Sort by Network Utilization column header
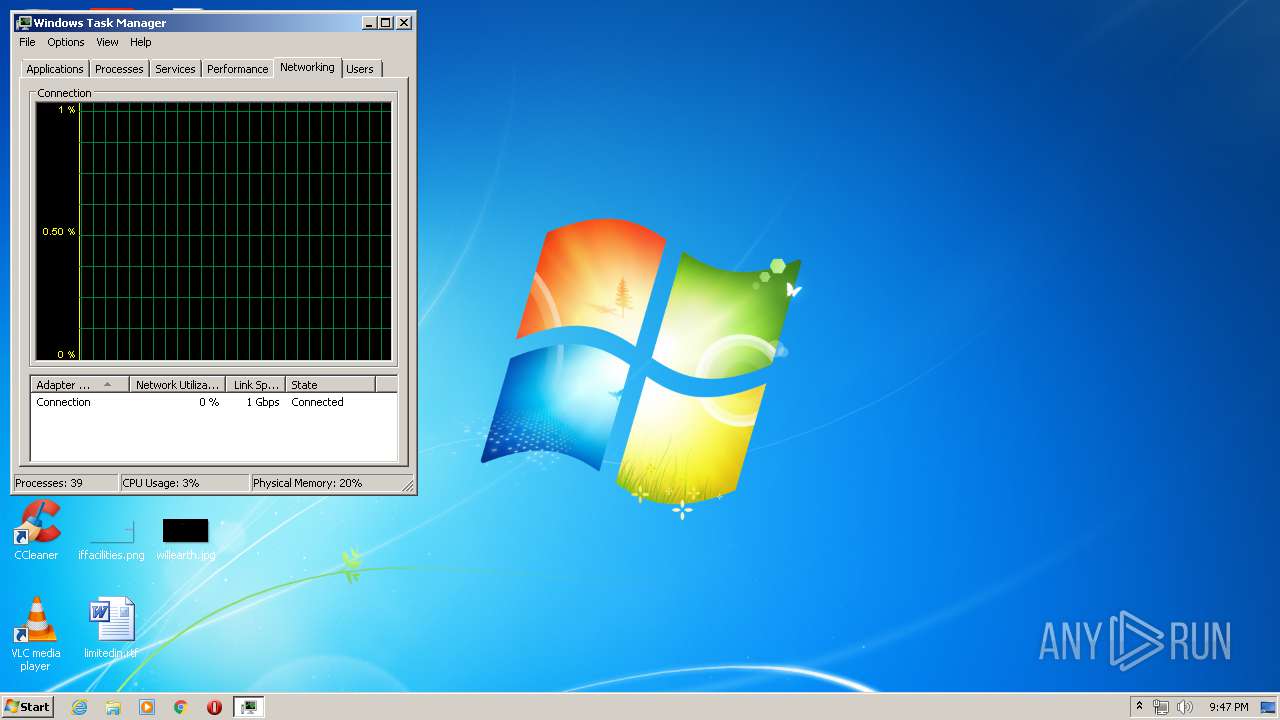Image resolution: width=1280 pixels, height=720 pixels. coord(177,384)
